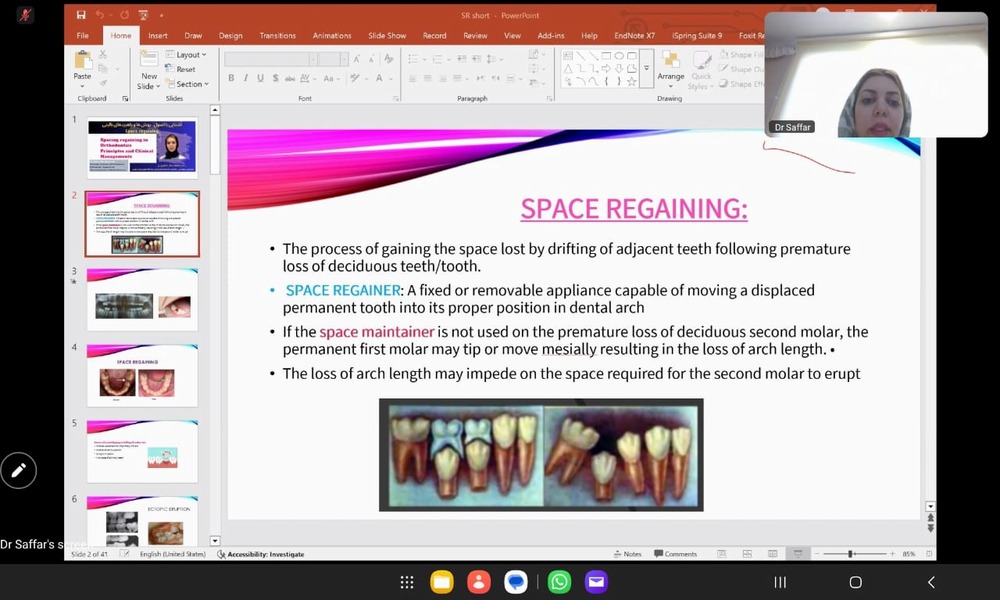Click the zoom slider in status bar
1000x600 pixels.
[x=851, y=554]
